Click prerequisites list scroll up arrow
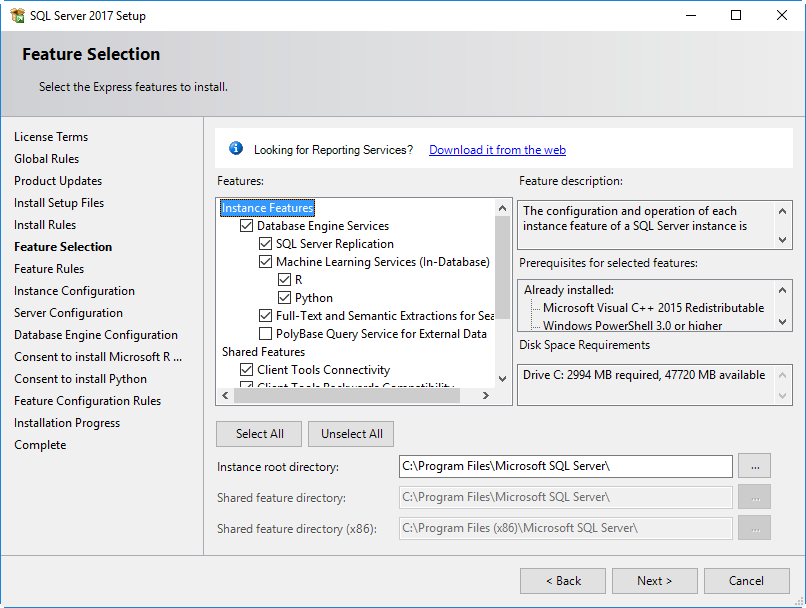The height and width of the screenshot is (608, 806). (x=782, y=290)
